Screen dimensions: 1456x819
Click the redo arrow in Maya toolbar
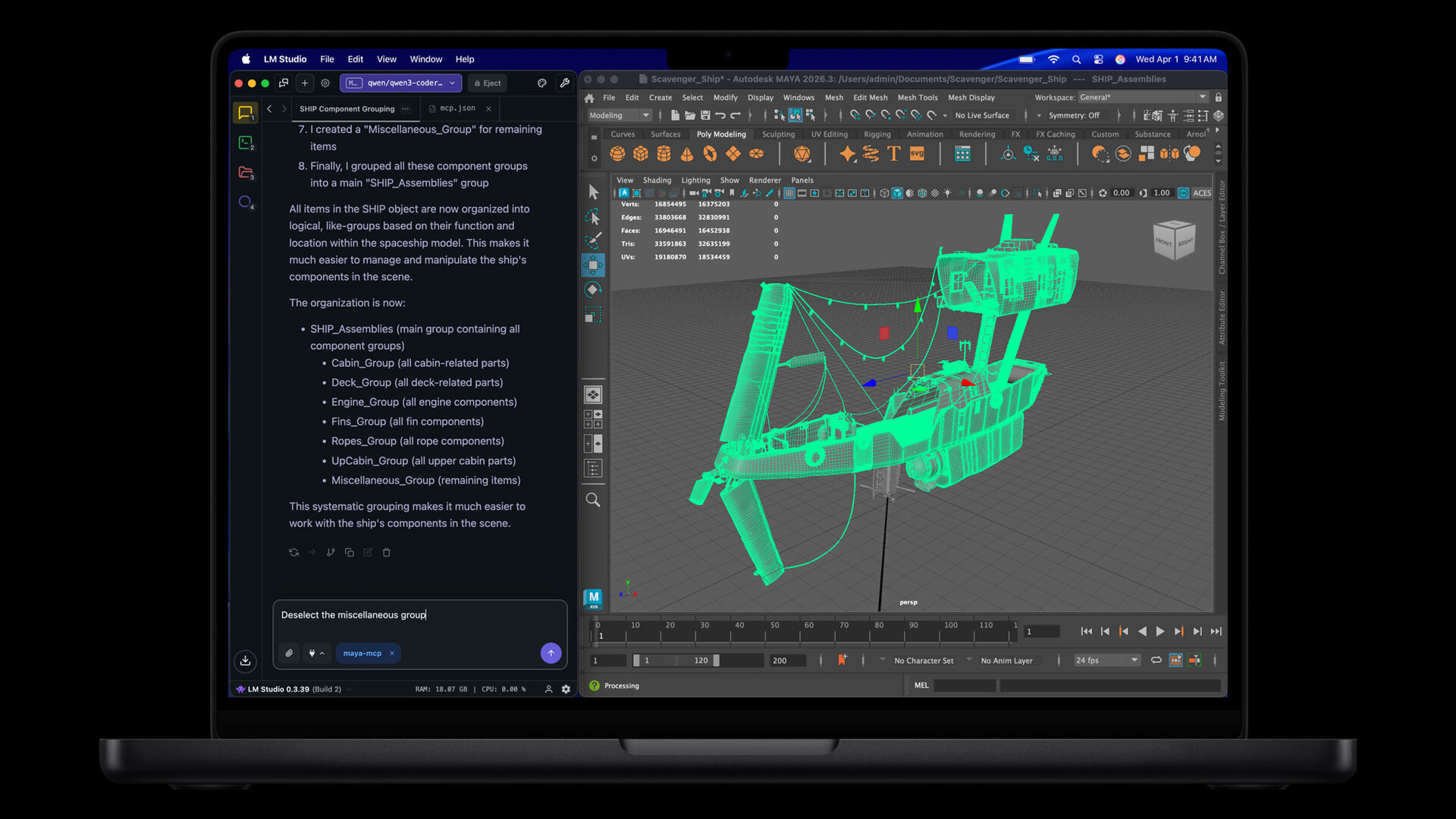pos(736,115)
